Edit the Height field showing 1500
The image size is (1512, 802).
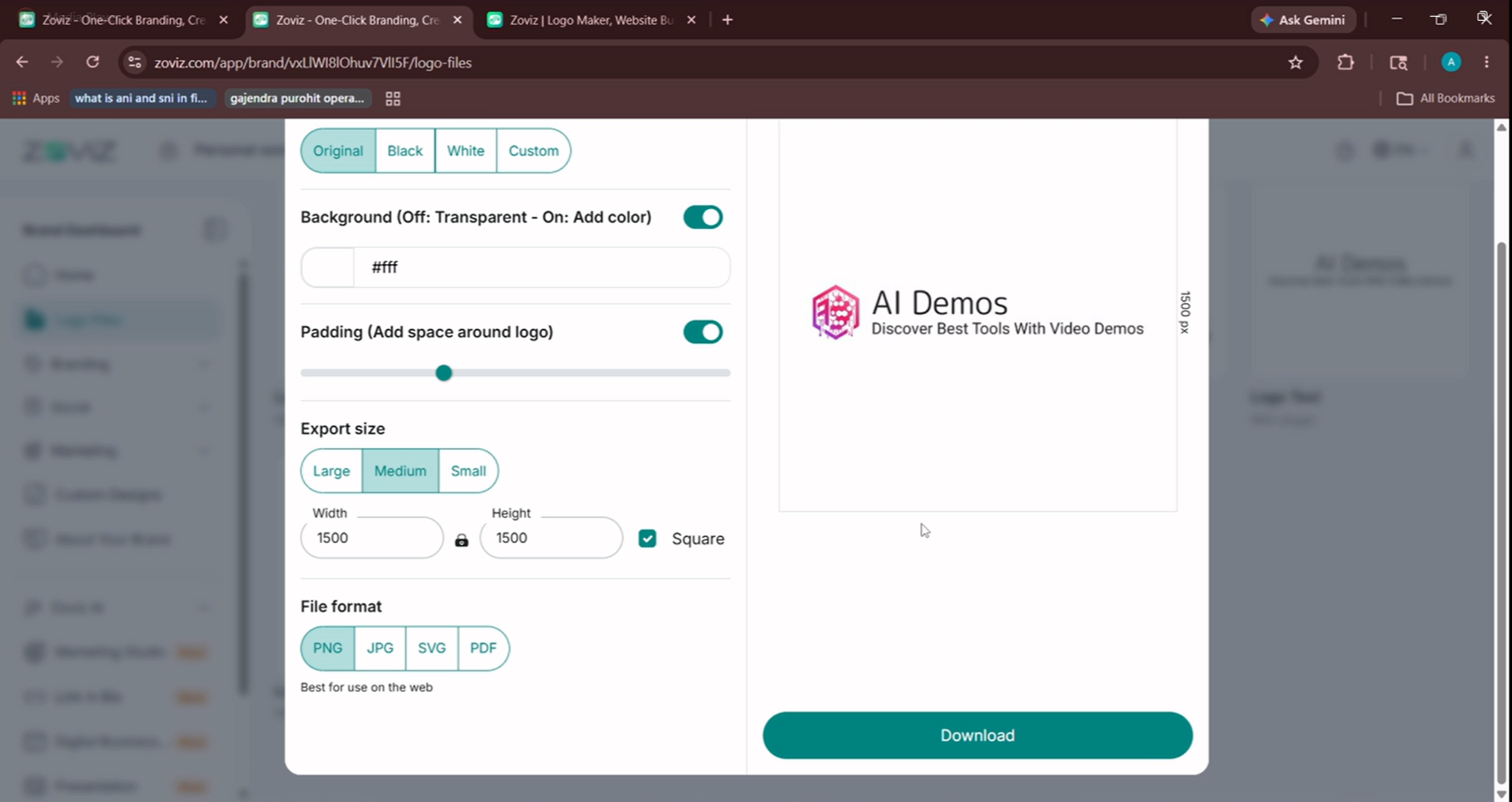coord(551,538)
